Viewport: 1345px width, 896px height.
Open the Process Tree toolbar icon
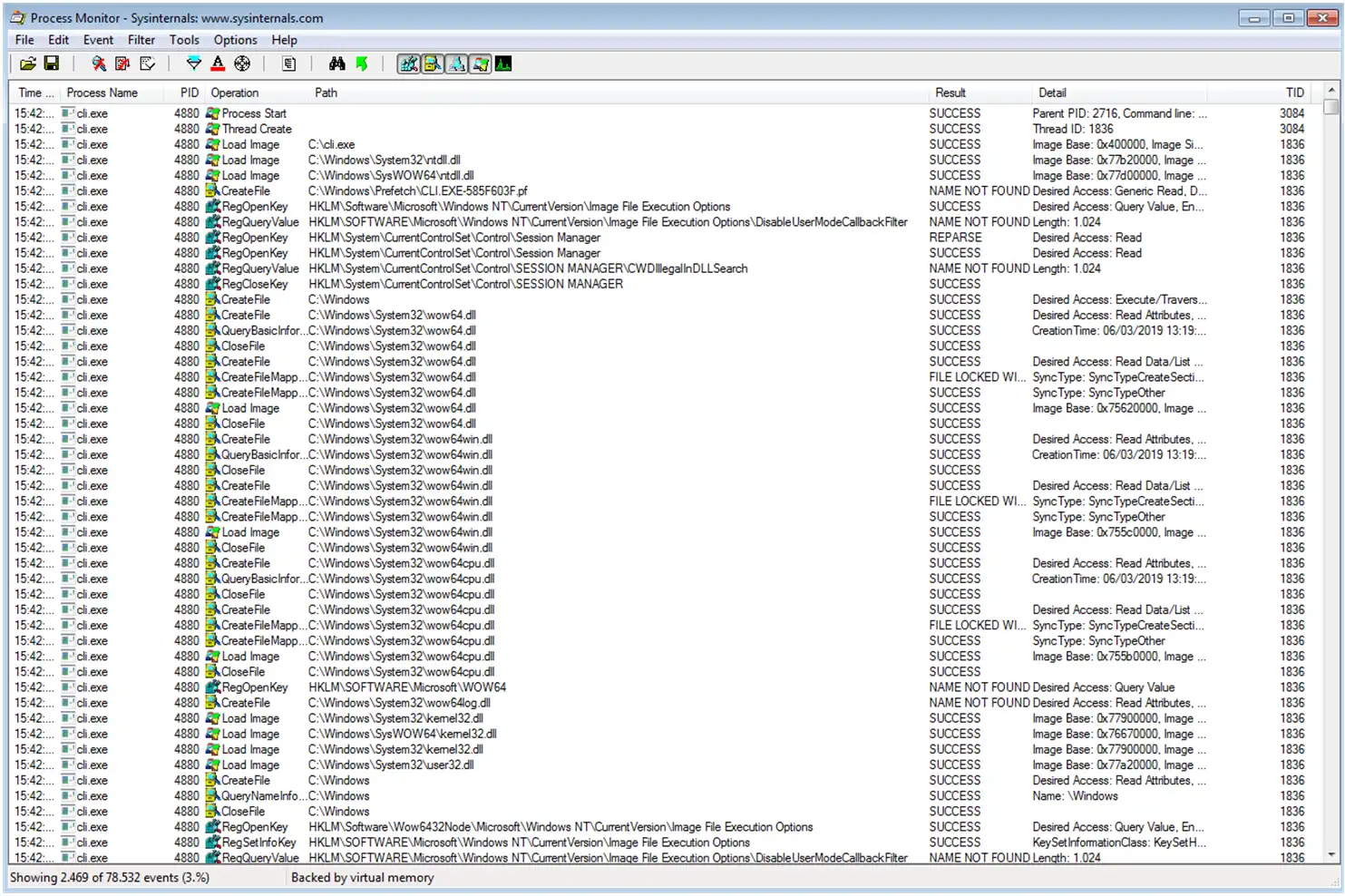click(x=289, y=63)
